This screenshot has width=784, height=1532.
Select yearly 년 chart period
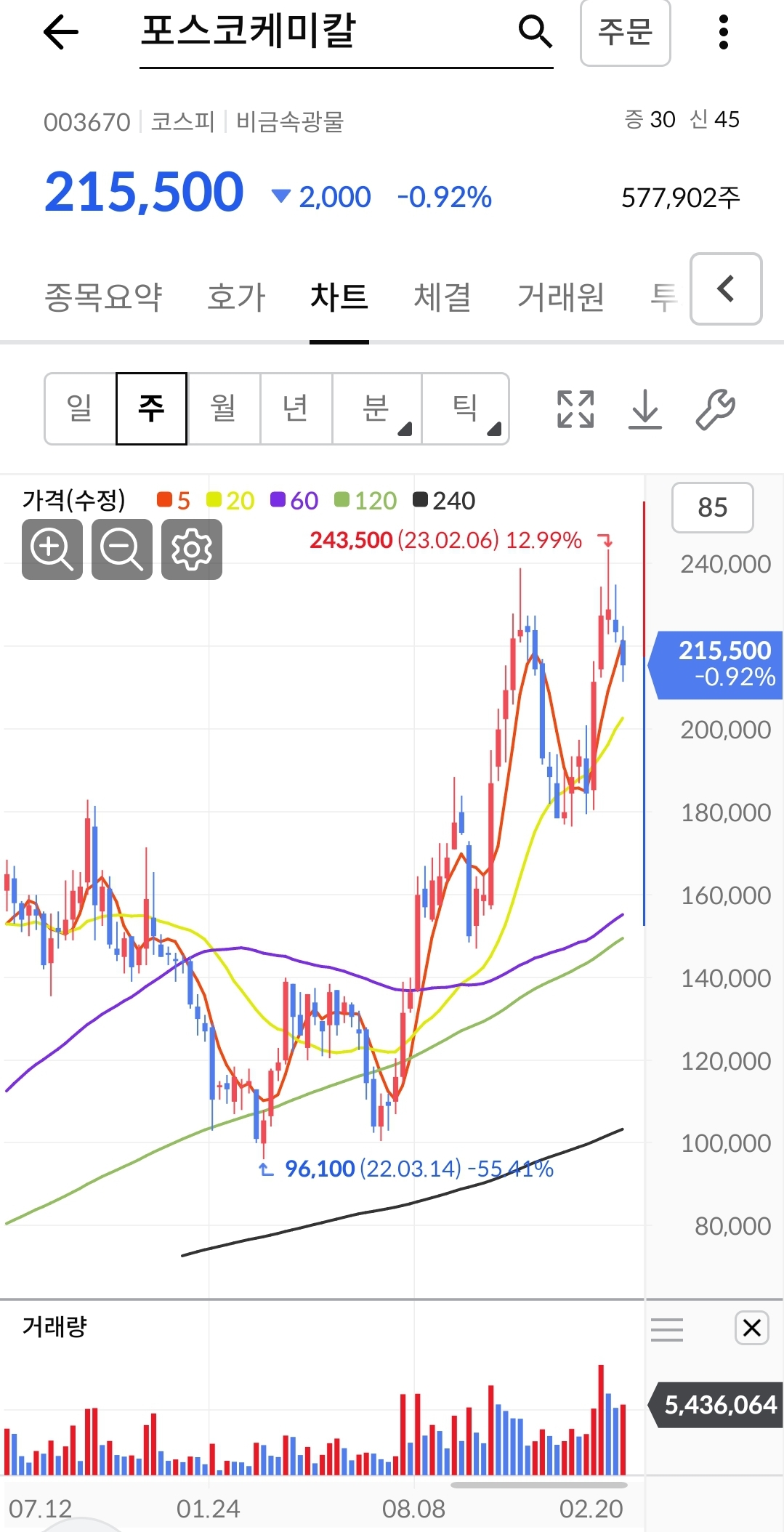coord(296,408)
